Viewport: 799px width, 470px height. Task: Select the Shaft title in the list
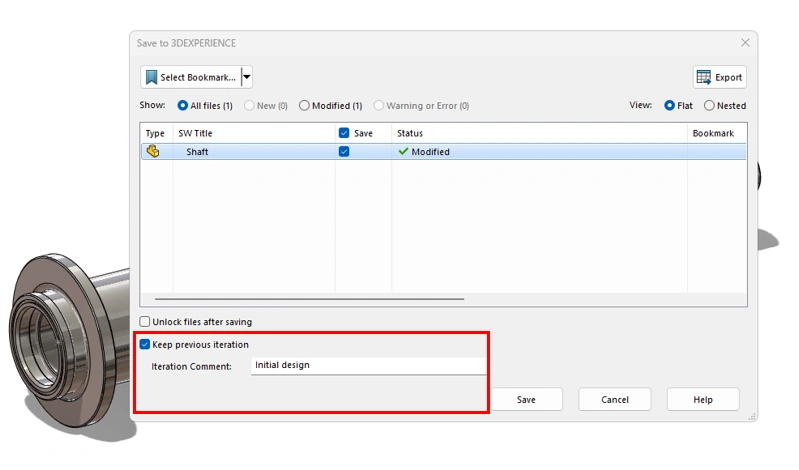[197, 152]
